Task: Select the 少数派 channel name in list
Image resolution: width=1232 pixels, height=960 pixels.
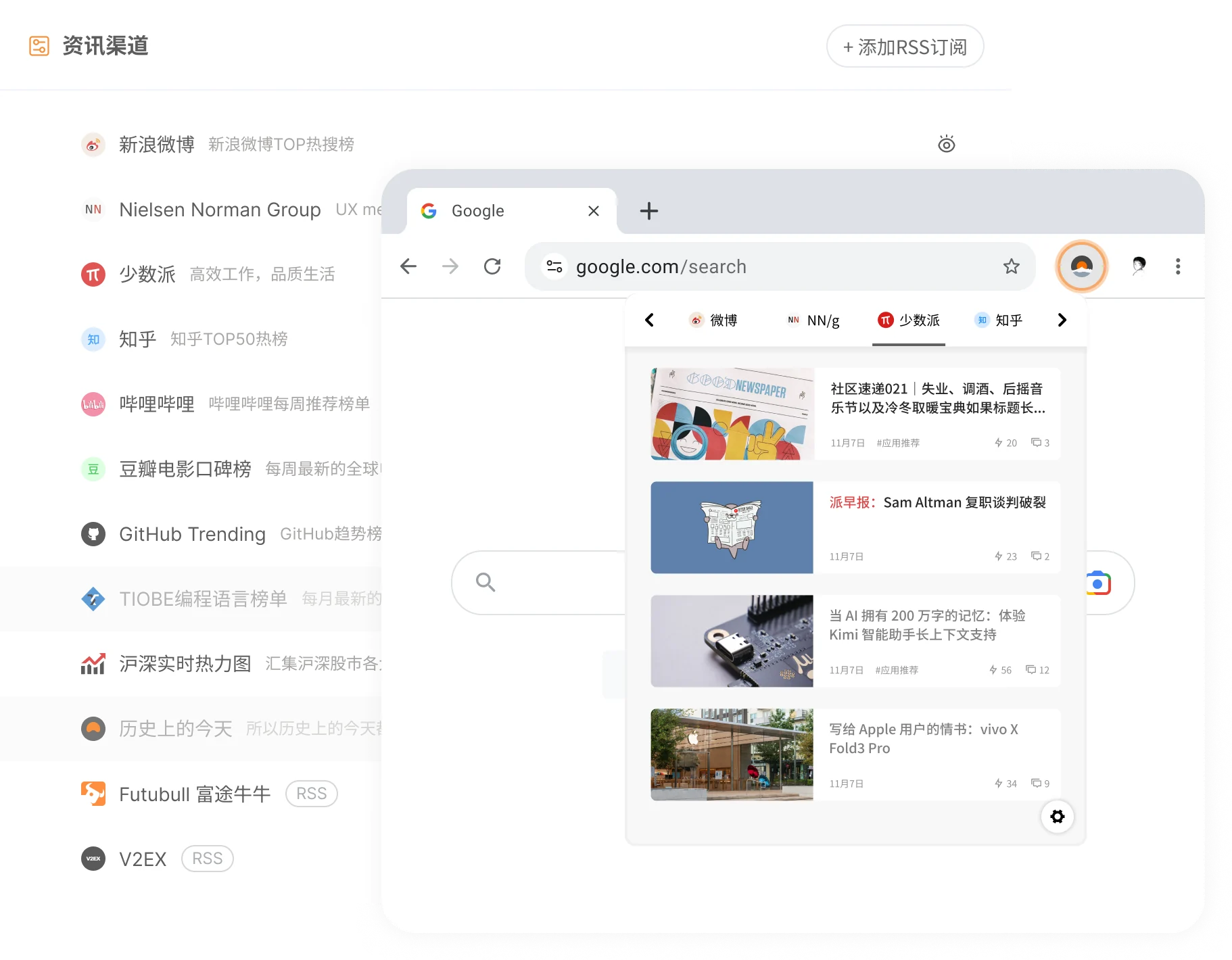Action: click(x=147, y=274)
